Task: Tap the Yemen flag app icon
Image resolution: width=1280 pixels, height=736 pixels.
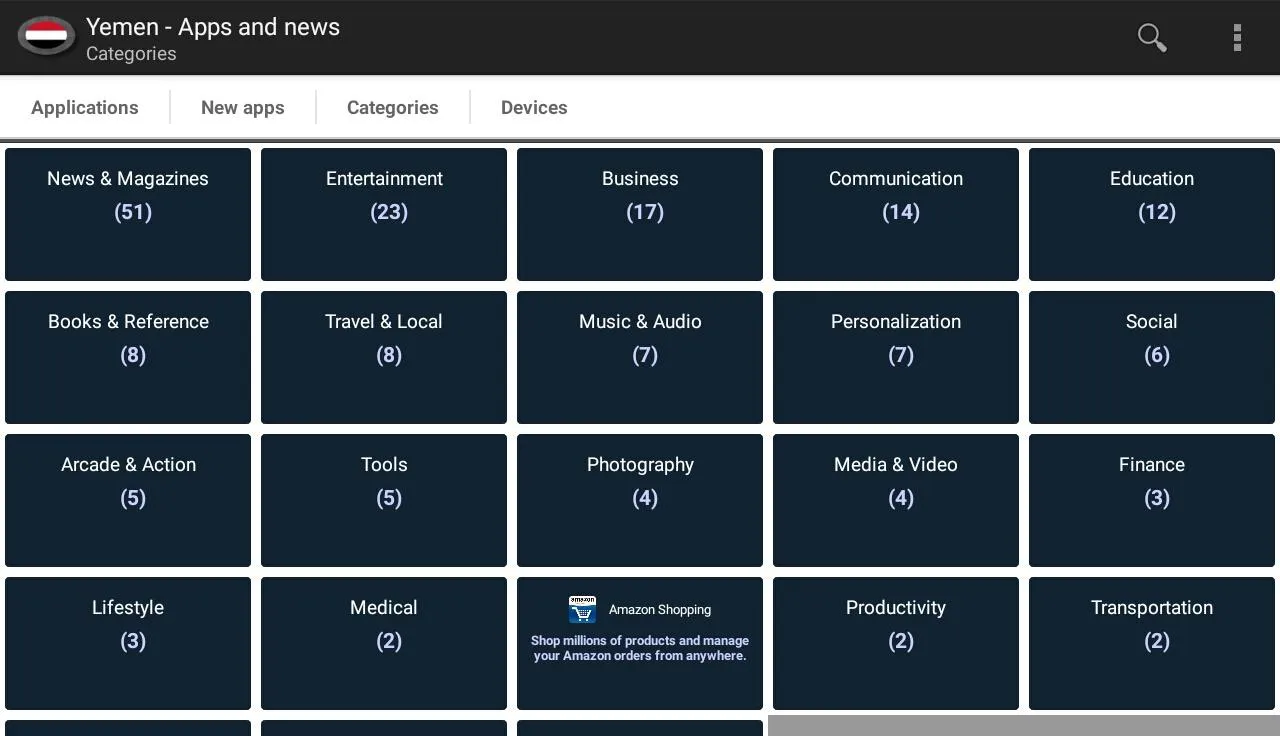Action: click(x=45, y=37)
